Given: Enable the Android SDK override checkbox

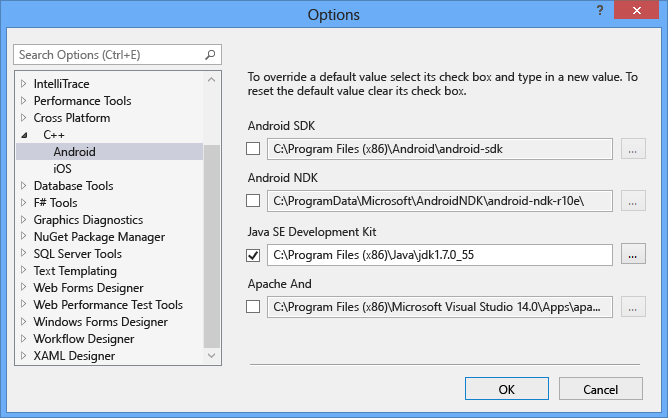Looking at the screenshot, I should [253, 149].
